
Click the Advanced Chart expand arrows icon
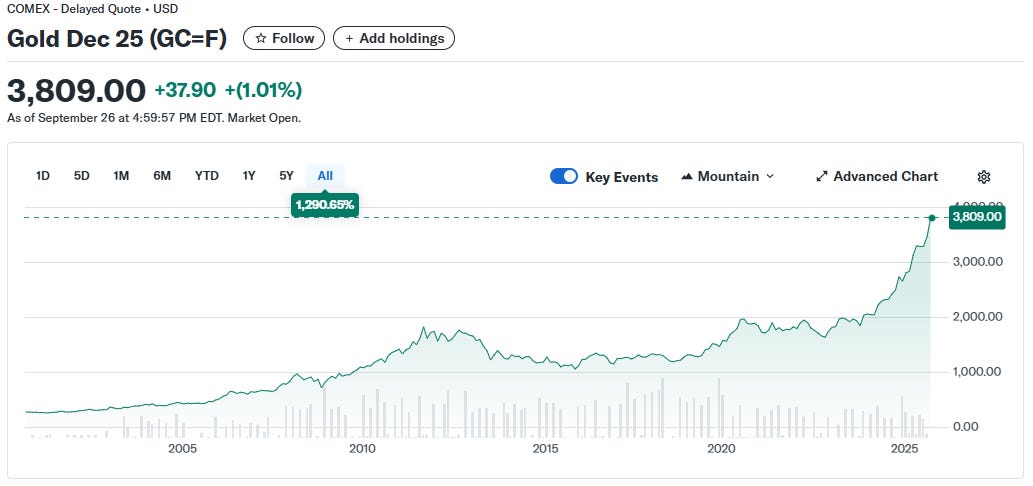click(x=822, y=177)
